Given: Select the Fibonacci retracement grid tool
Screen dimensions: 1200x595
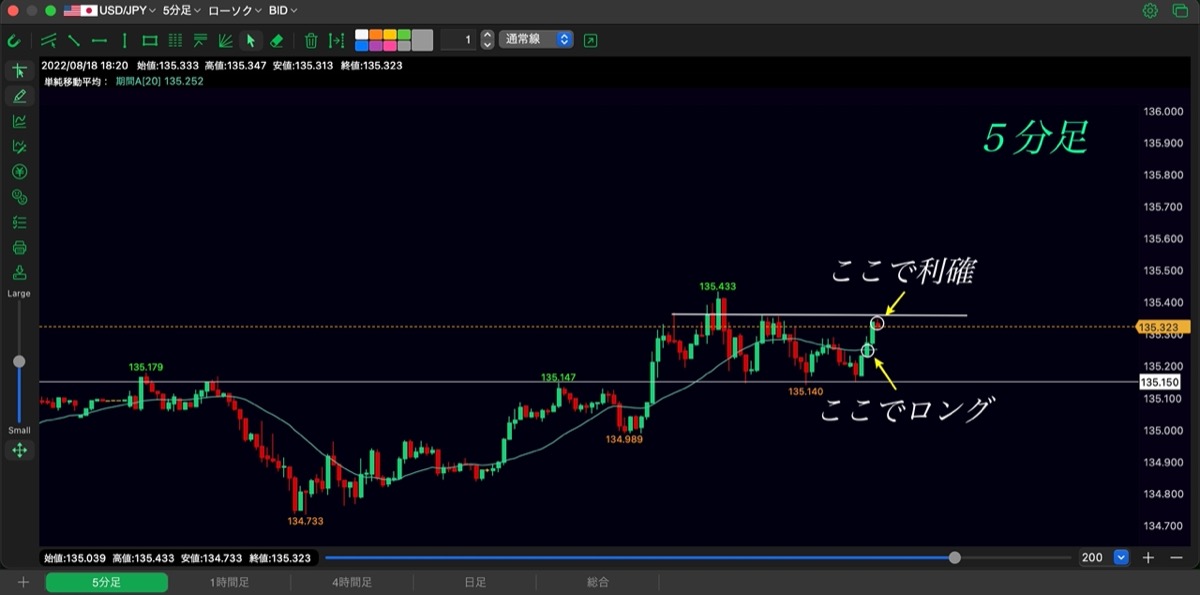Looking at the screenshot, I should point(175,41).
